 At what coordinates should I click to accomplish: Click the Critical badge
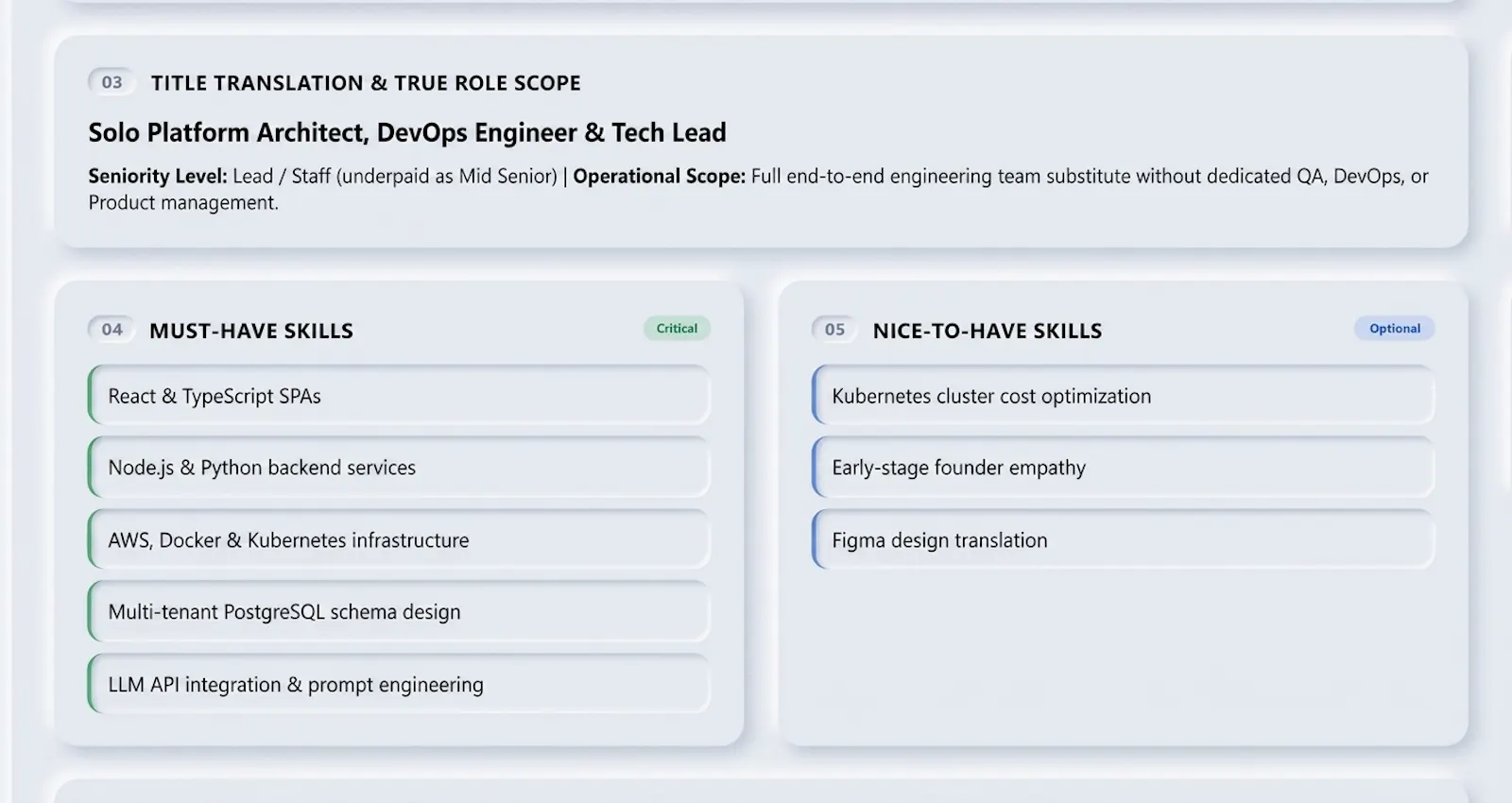point(677,328)
